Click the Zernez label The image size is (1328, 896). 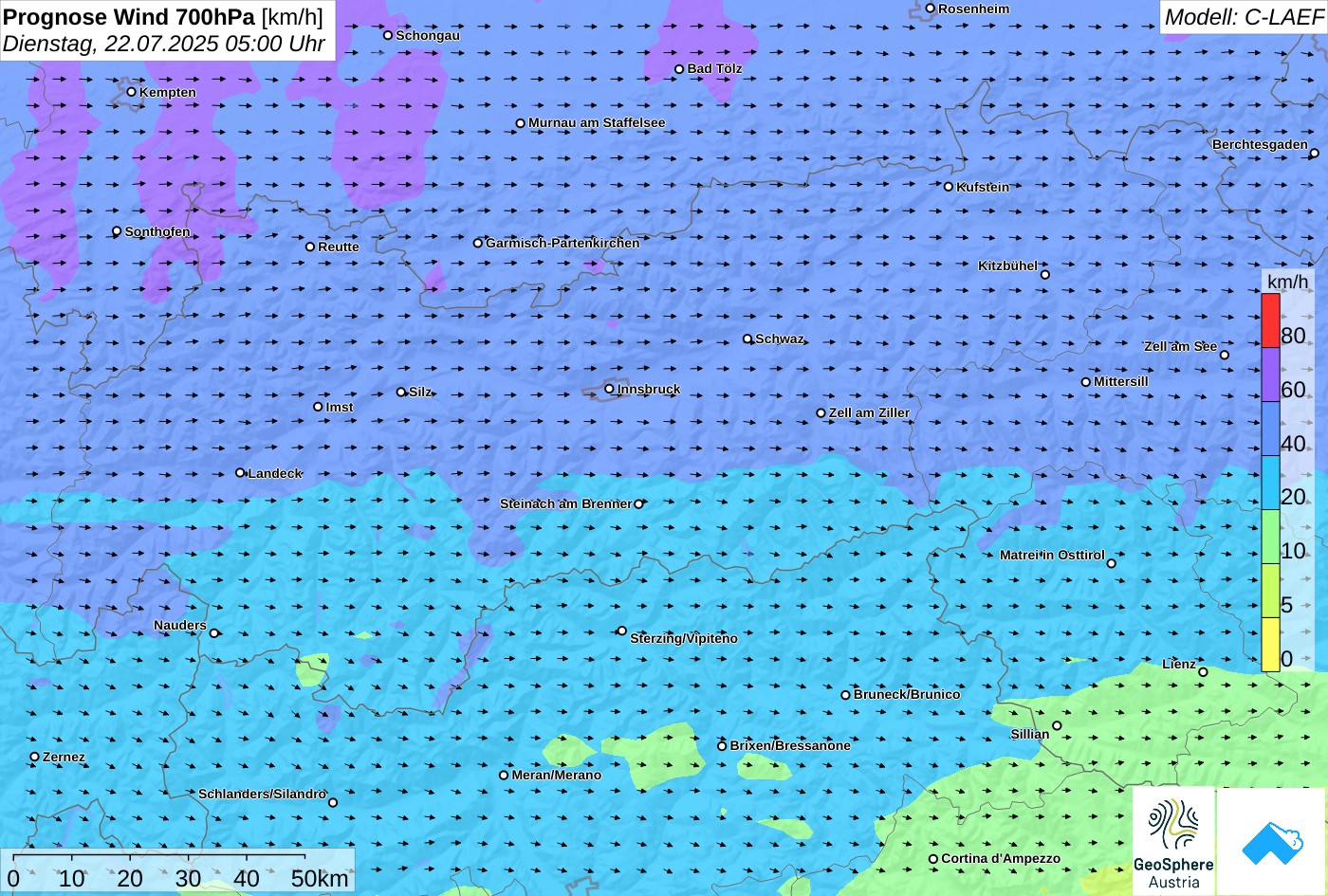[x=65, y=758]
